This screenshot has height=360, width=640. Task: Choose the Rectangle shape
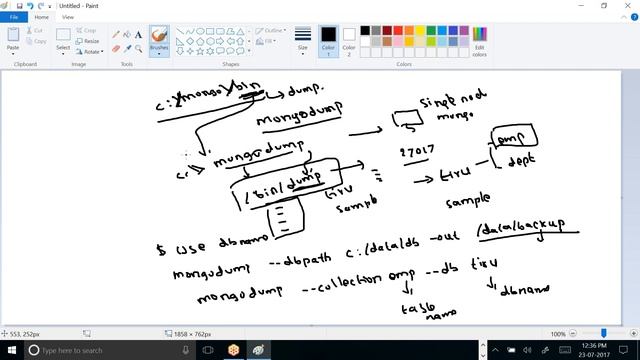pos(210,31)
